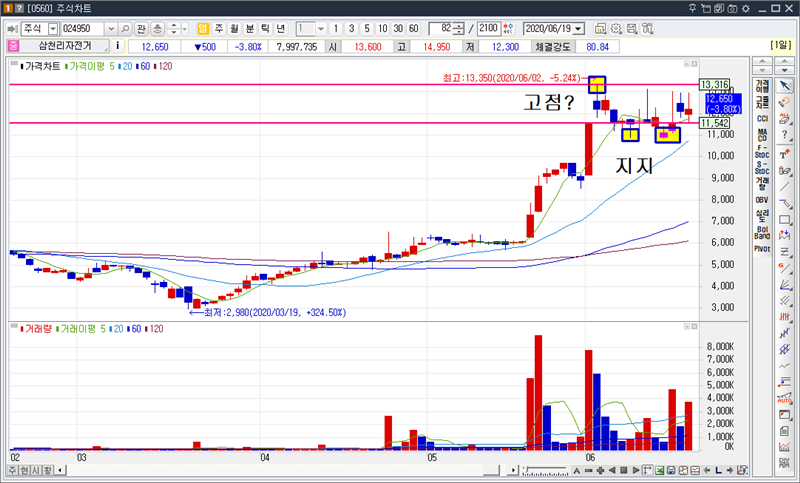The height and width of the screenshot is (483, 800).
Task: Switch to the 주 bottom tab
Action: click(x=12, y=470)
